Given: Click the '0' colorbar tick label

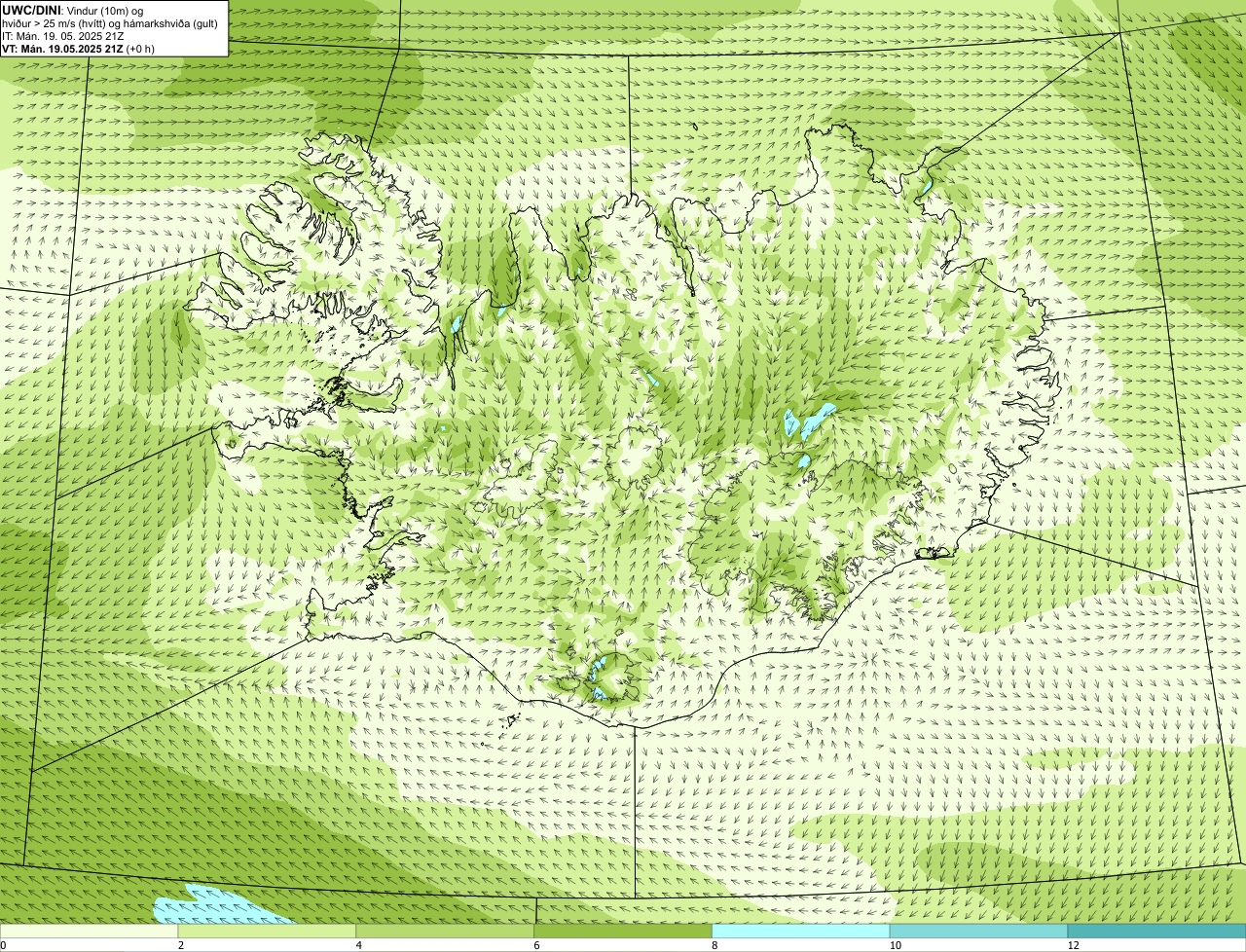Looking at the screenshot, I should (3, 945).
